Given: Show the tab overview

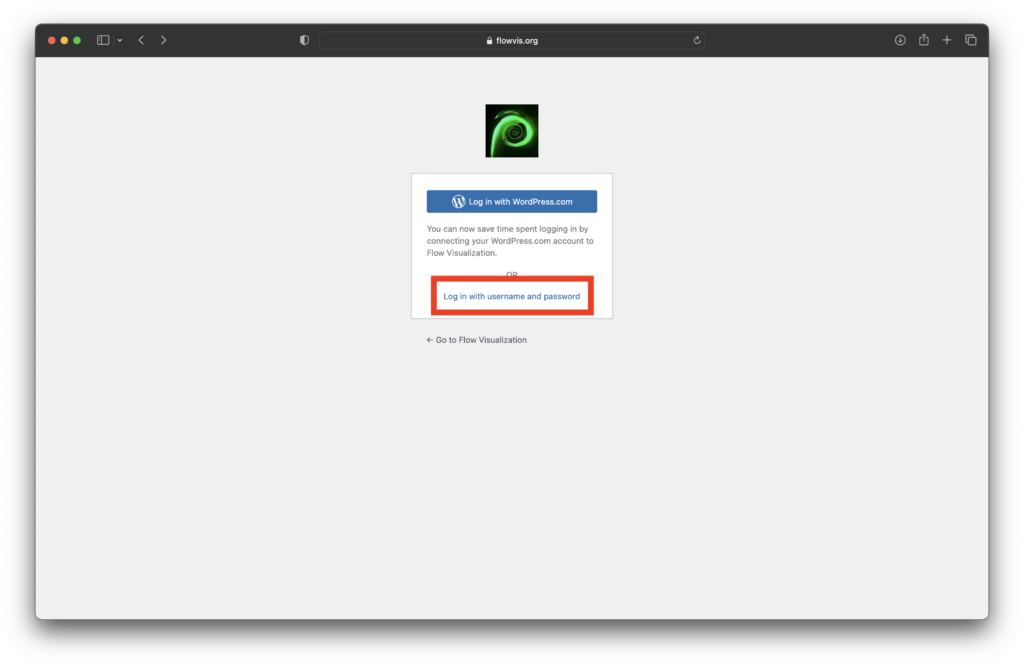Looking at the screenshot, I should coord(970,40).
